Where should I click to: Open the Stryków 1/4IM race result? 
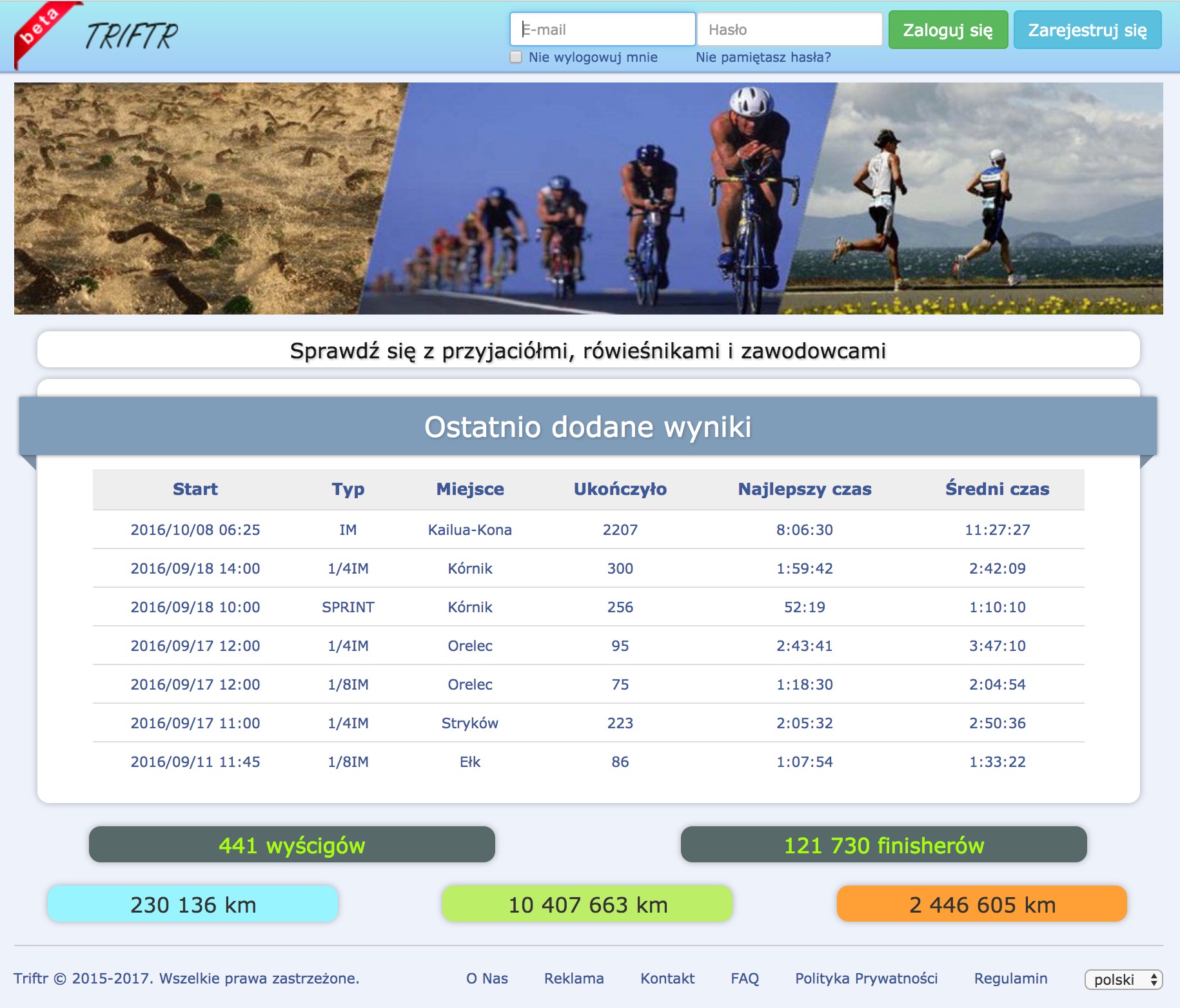click(469, 723)
